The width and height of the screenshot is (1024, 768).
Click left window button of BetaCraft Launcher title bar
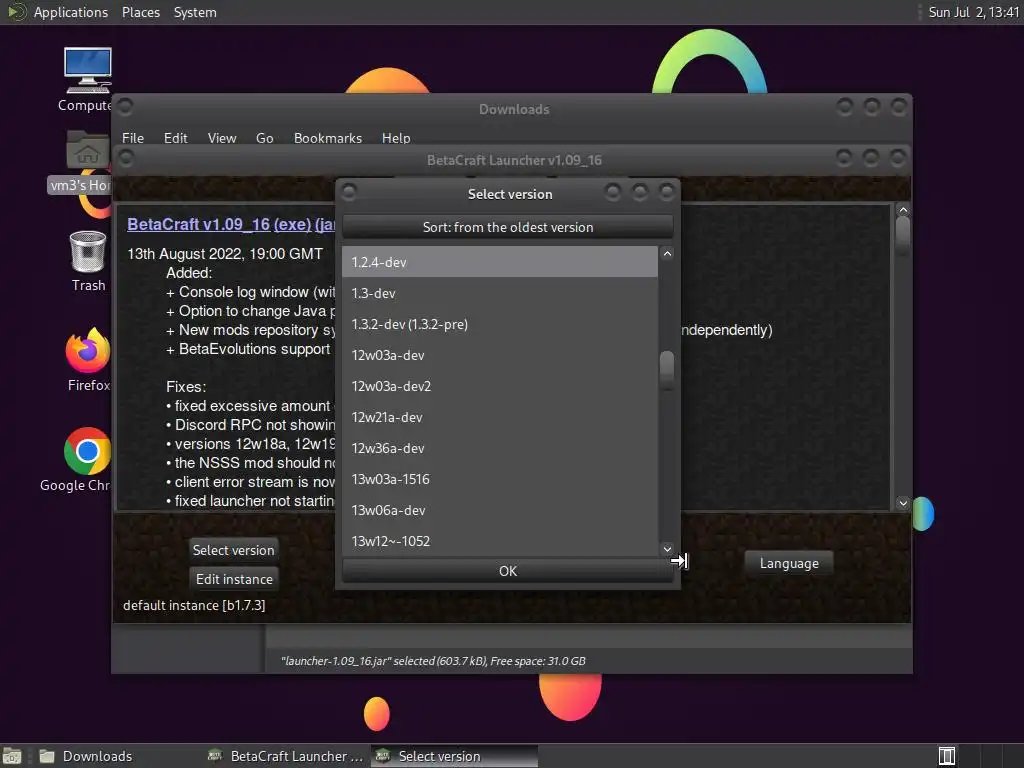click(x=126, y=157)
